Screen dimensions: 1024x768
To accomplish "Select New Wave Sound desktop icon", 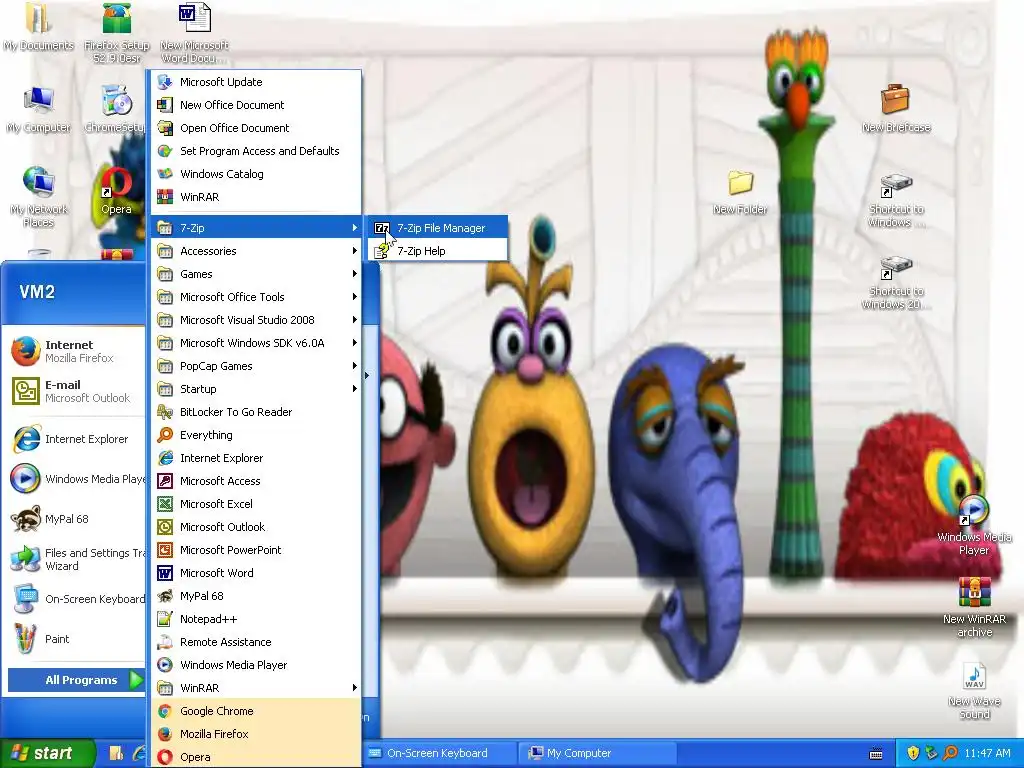I will tap(974, 691).
